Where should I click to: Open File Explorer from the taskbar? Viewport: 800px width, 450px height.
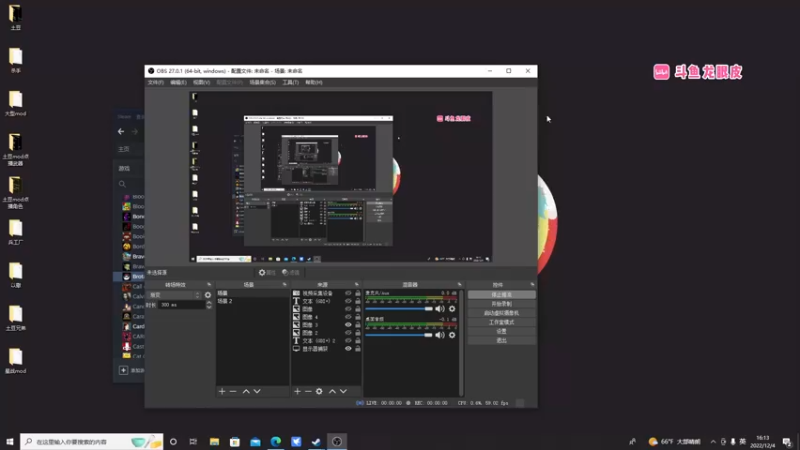click(214, 441)
